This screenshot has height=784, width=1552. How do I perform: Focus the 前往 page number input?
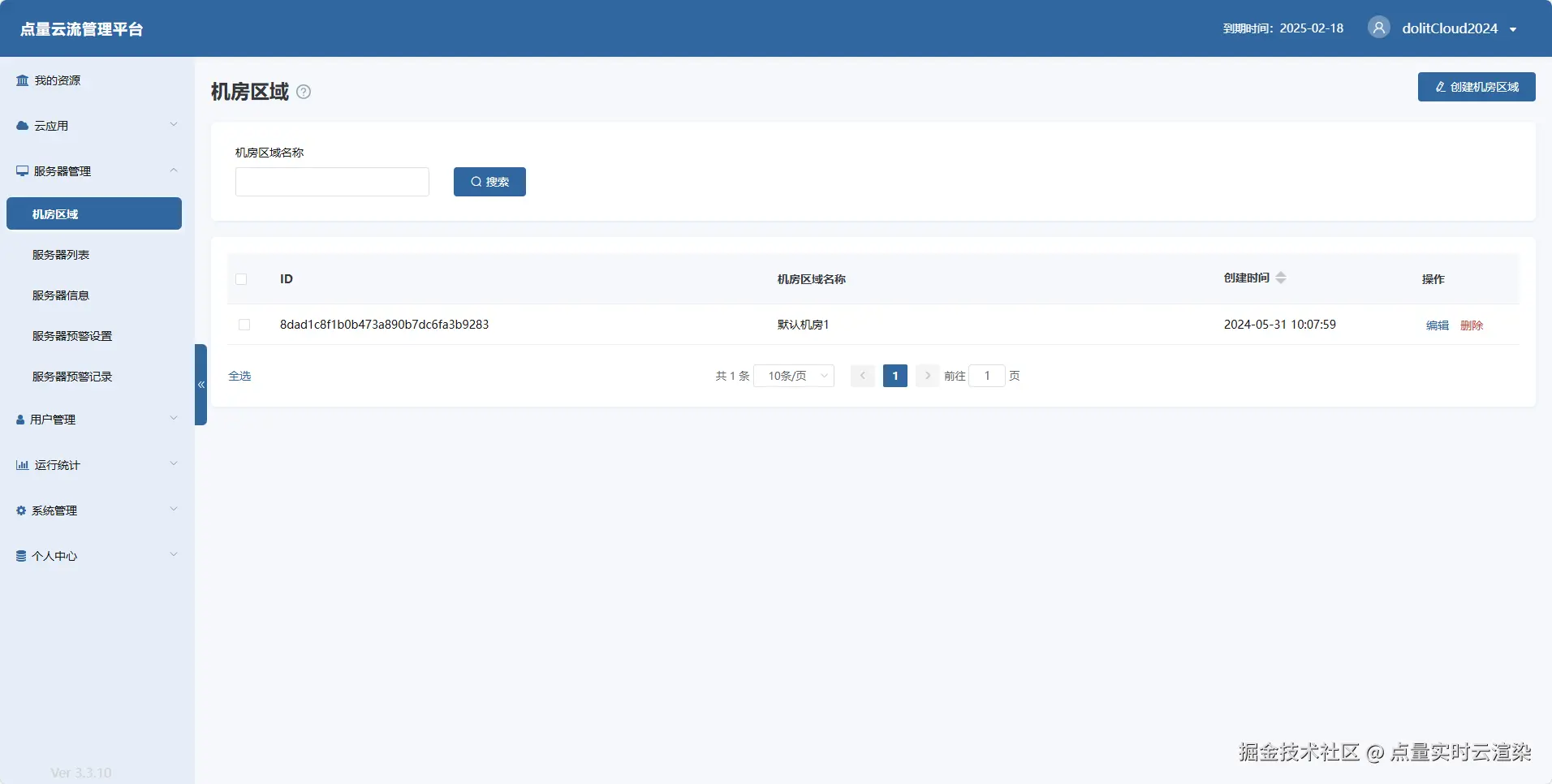[x=987, y=376]
